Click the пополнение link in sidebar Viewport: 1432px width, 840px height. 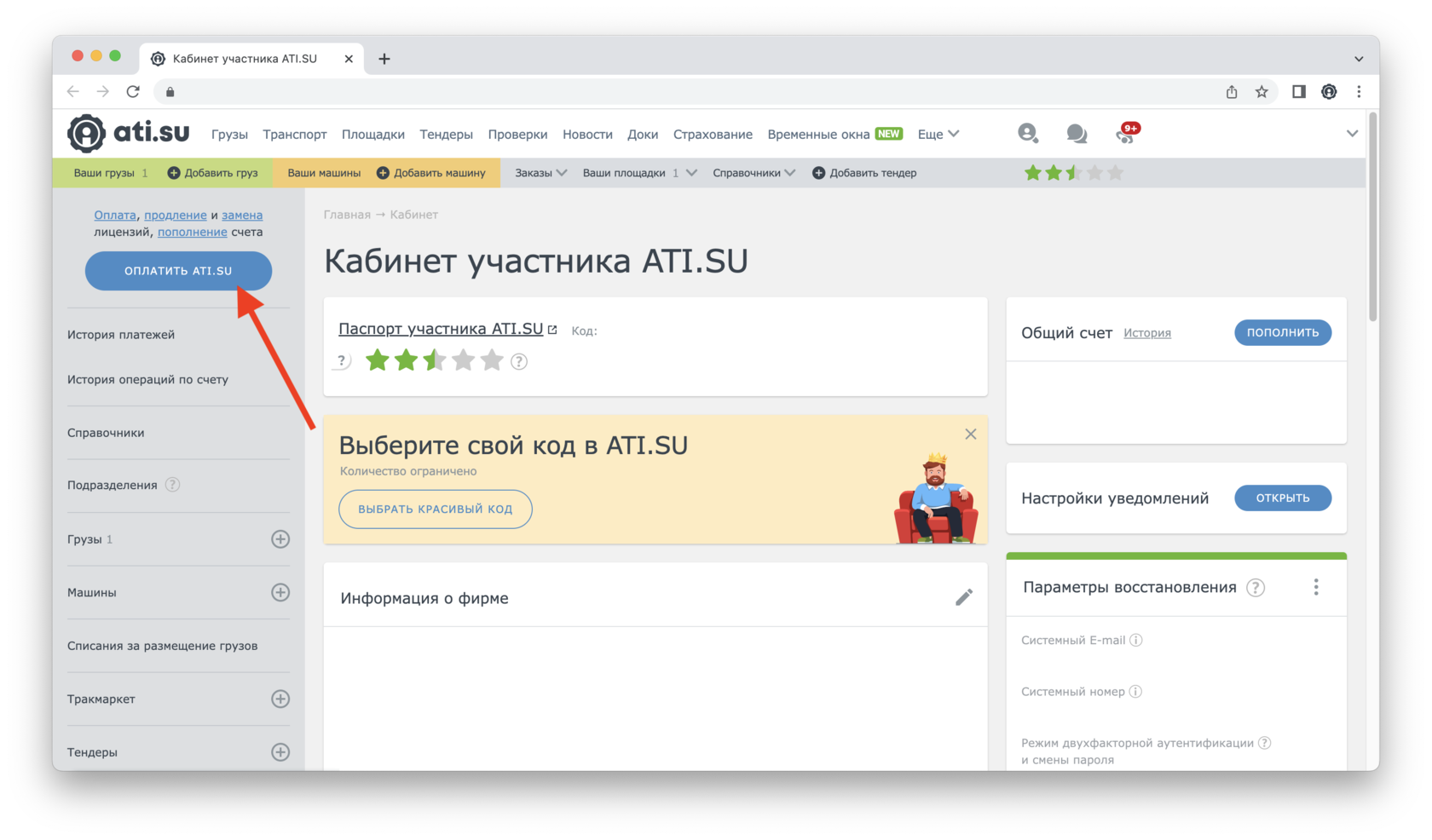pyautogui.click(x=193, y=232)
